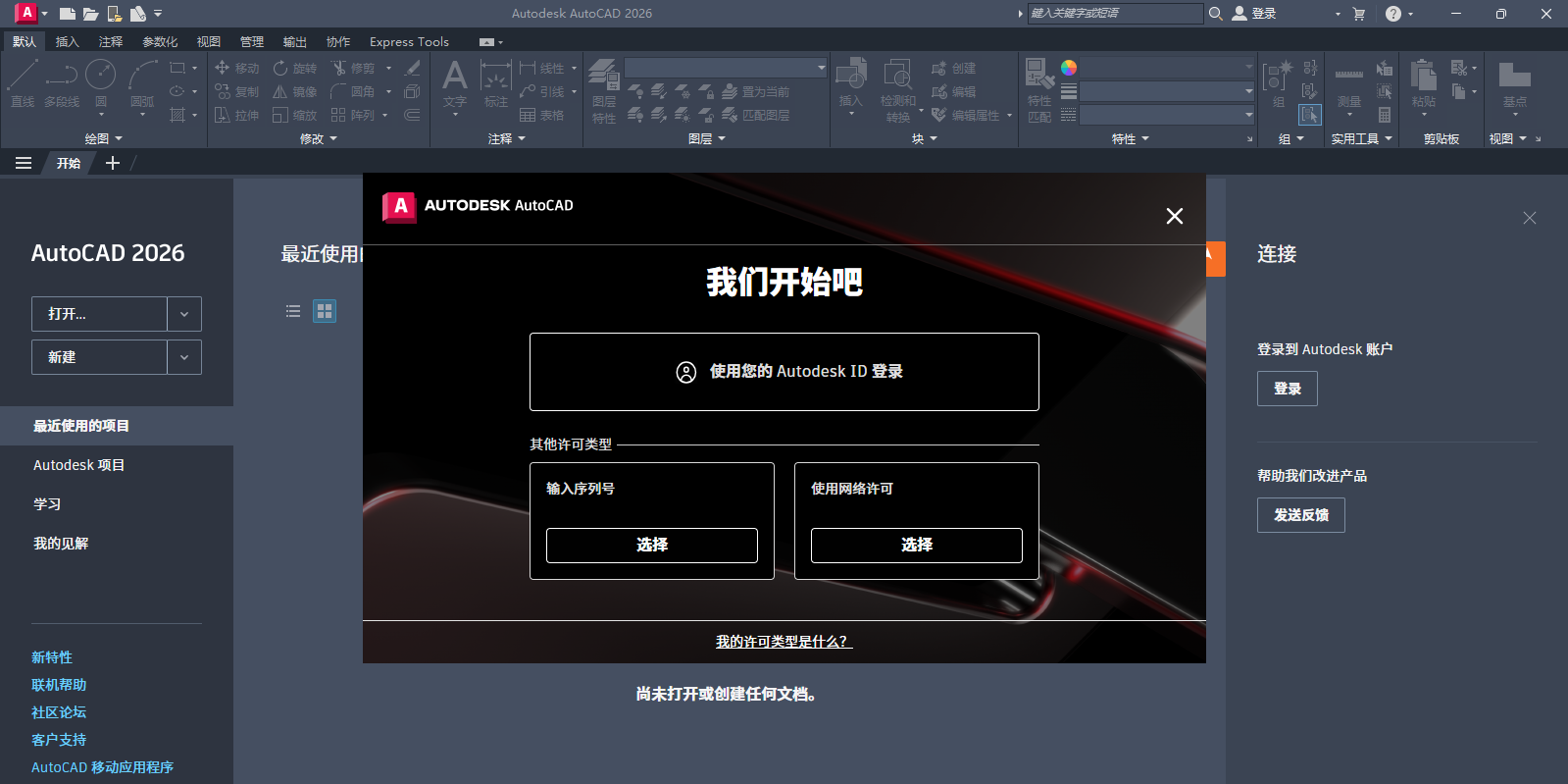Open the Autodesk App Store cart icon
1568x784 pixels.
(1359, 14)
